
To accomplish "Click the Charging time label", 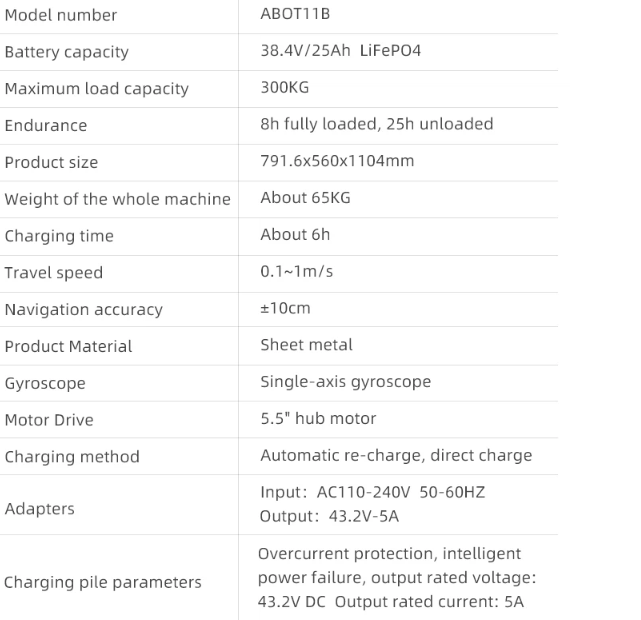I will (59, 236).
